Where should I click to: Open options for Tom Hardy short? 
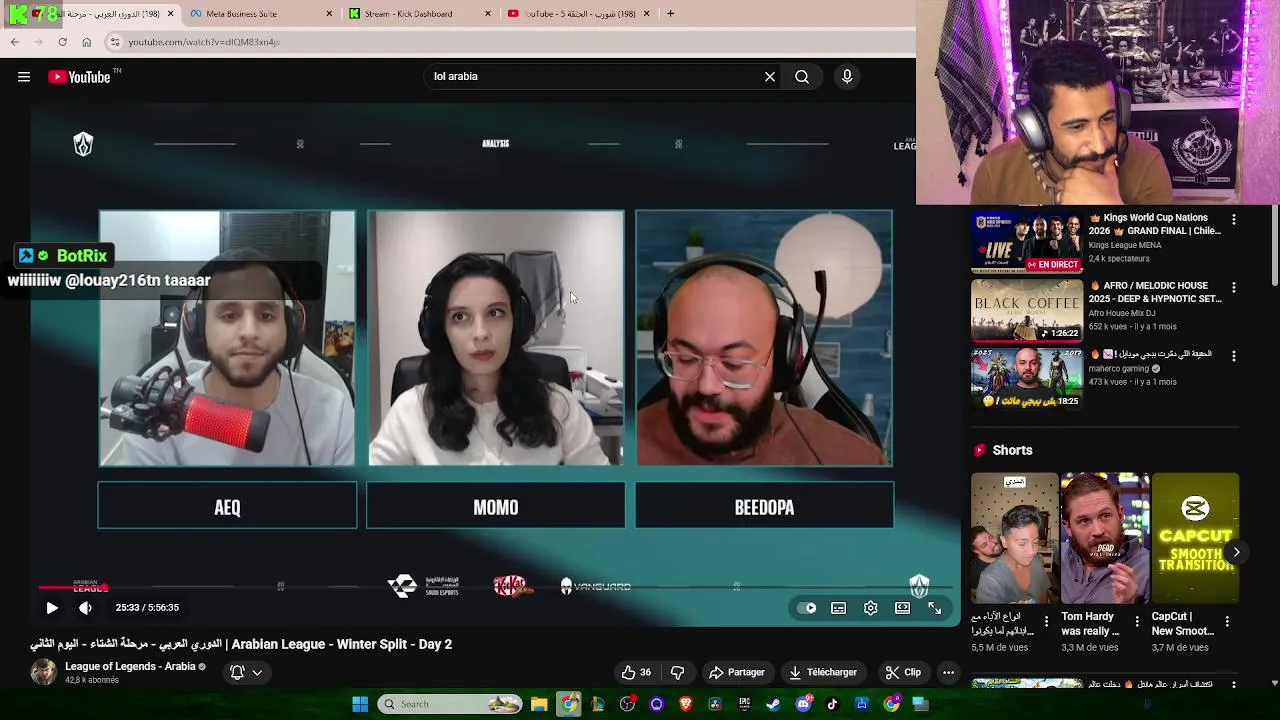click(1137, 621)
